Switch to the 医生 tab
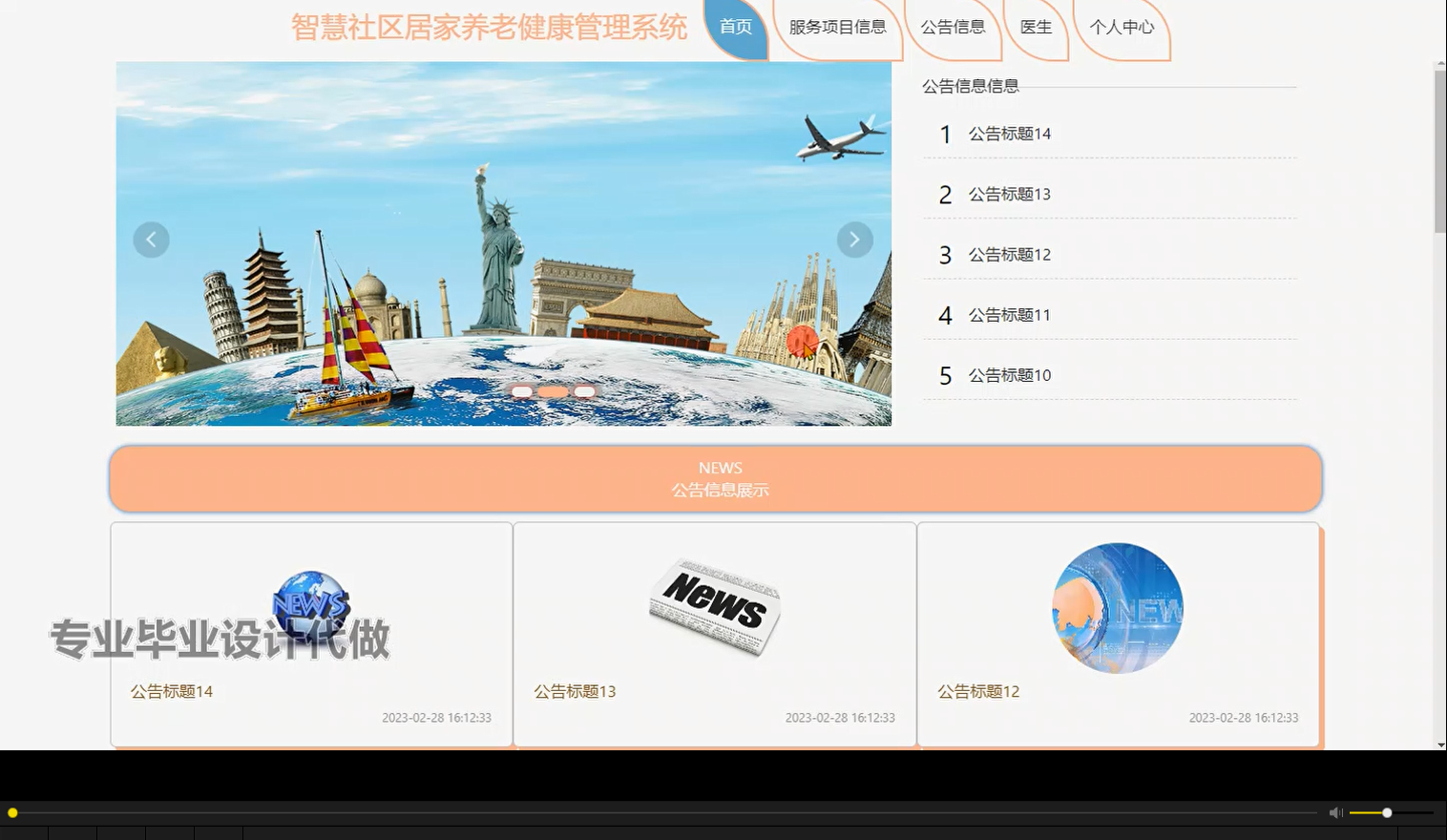This screenshot has width=1447, height=840. pos(1037,27)
